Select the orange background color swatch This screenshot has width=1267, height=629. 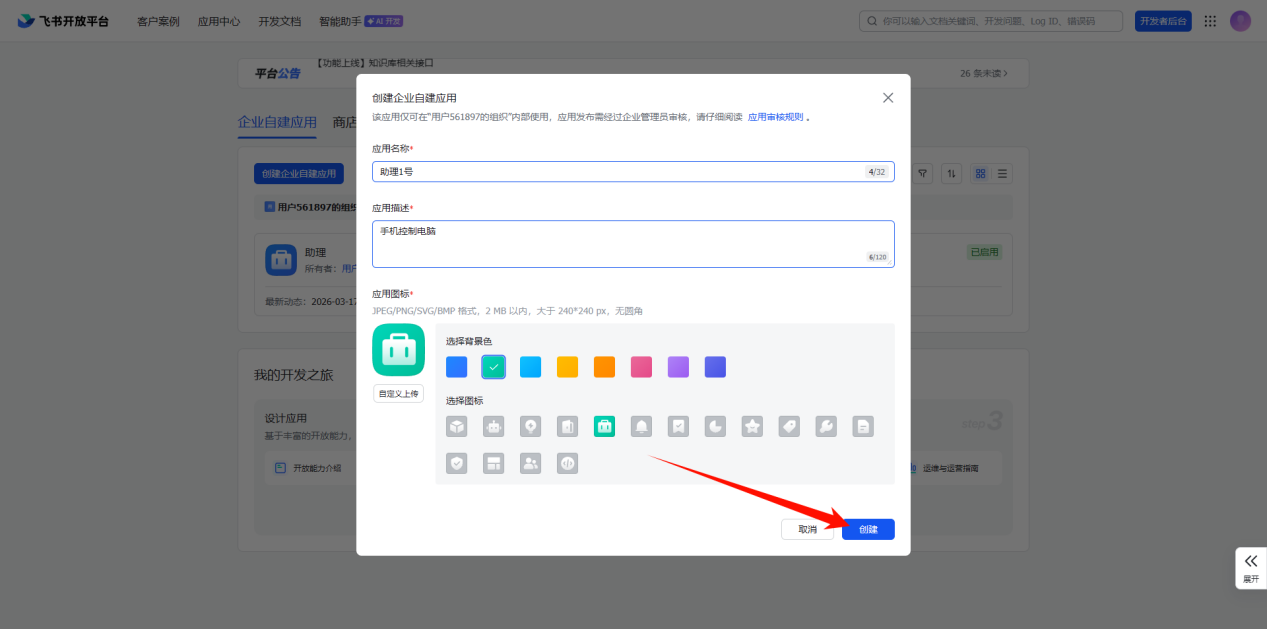pos(604,367)
